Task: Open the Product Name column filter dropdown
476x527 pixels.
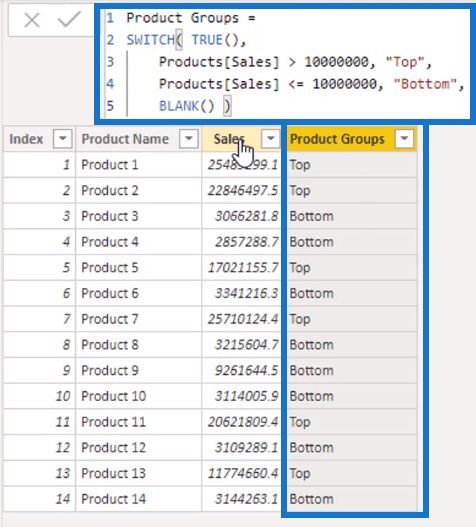Action: [x=189, y=138]
